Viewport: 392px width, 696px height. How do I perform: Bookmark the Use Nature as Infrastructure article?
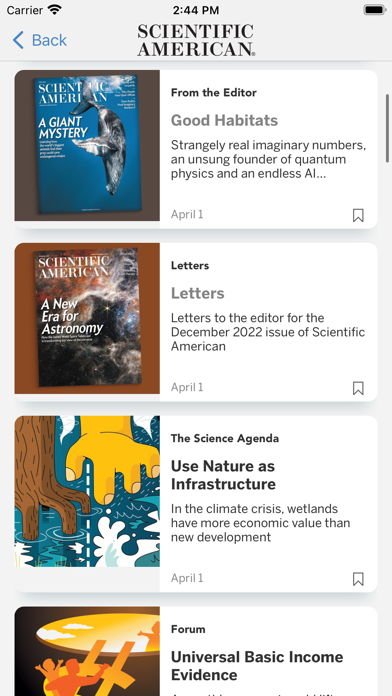click(x=358, y=579)
